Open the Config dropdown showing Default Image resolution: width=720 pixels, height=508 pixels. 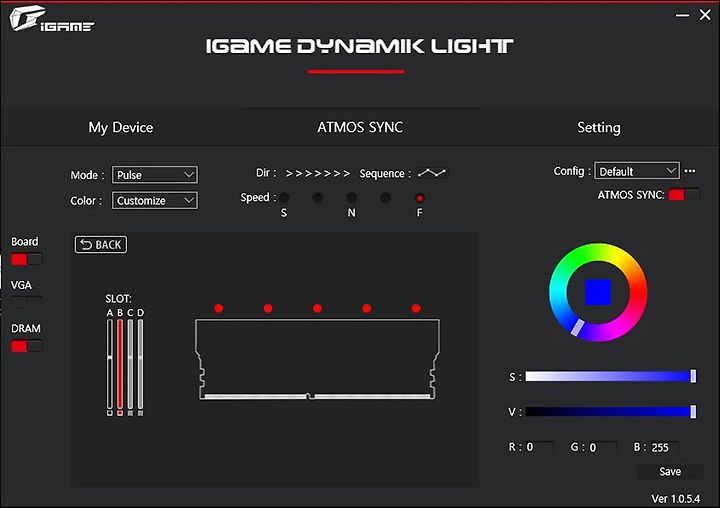[x=637, y=171]
